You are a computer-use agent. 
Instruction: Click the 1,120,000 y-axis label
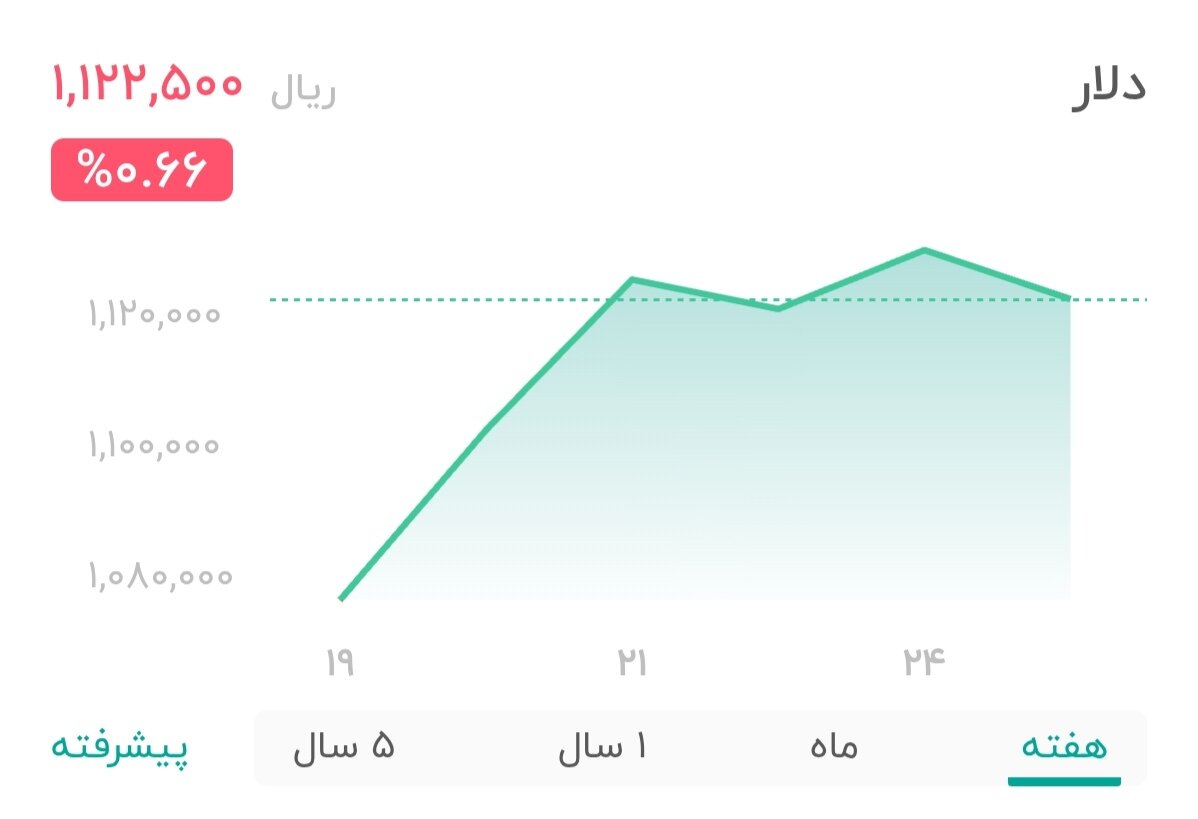tap(155, 313)
